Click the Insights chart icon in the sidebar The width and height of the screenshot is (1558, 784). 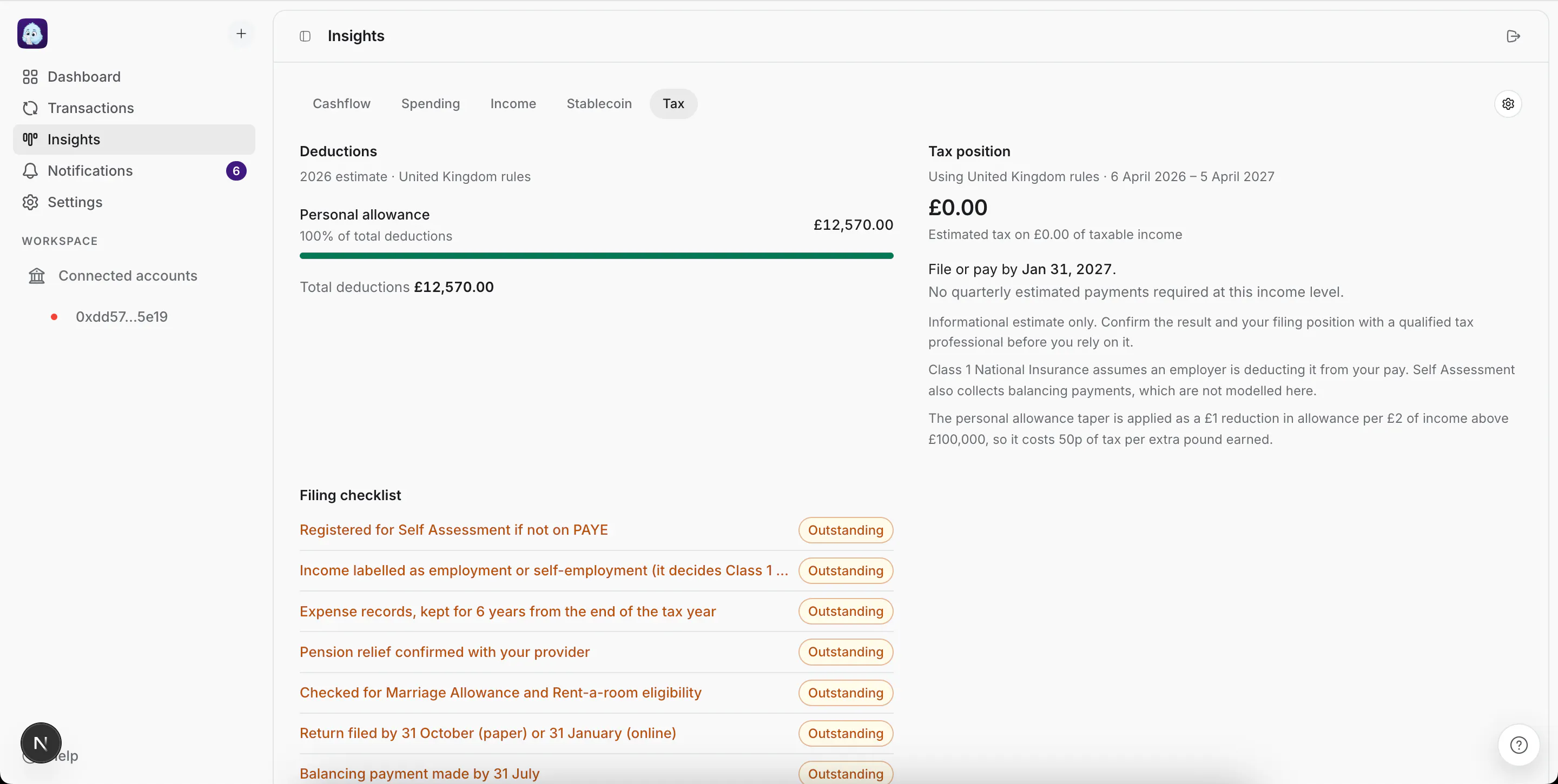pyautogui.click(x=30, y=139)
